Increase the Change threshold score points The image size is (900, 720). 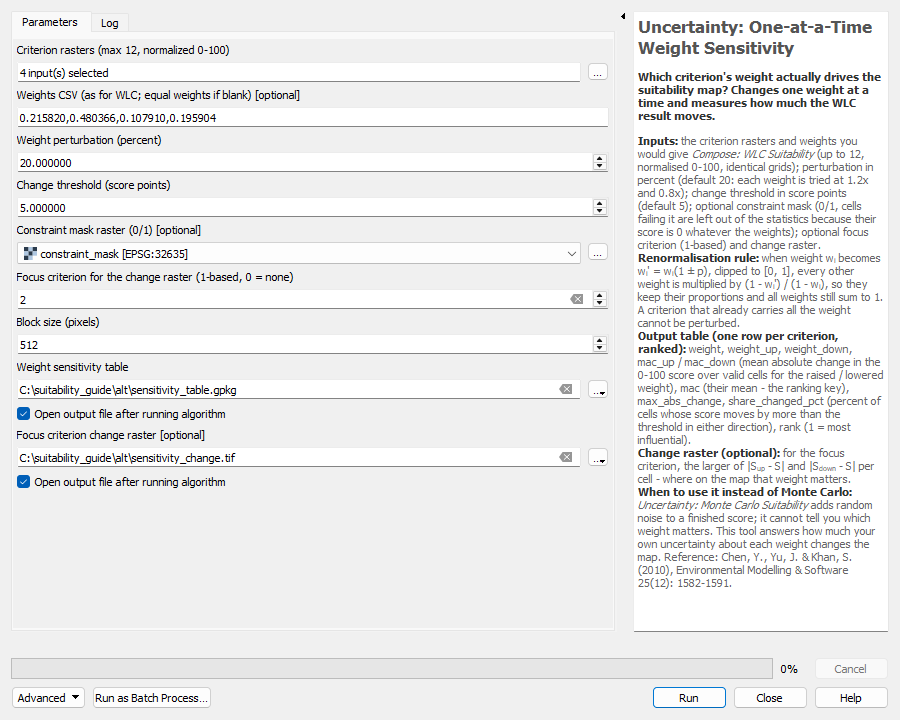(x=600, y=203)
